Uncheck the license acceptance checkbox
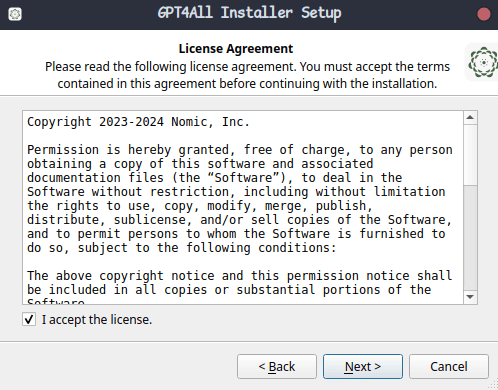The height and width of the screenshot is (390, 498). [x=29, y=319]
